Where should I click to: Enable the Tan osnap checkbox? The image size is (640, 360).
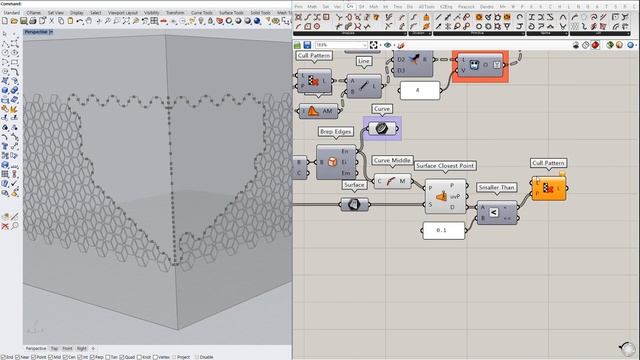tap(107, 357)
